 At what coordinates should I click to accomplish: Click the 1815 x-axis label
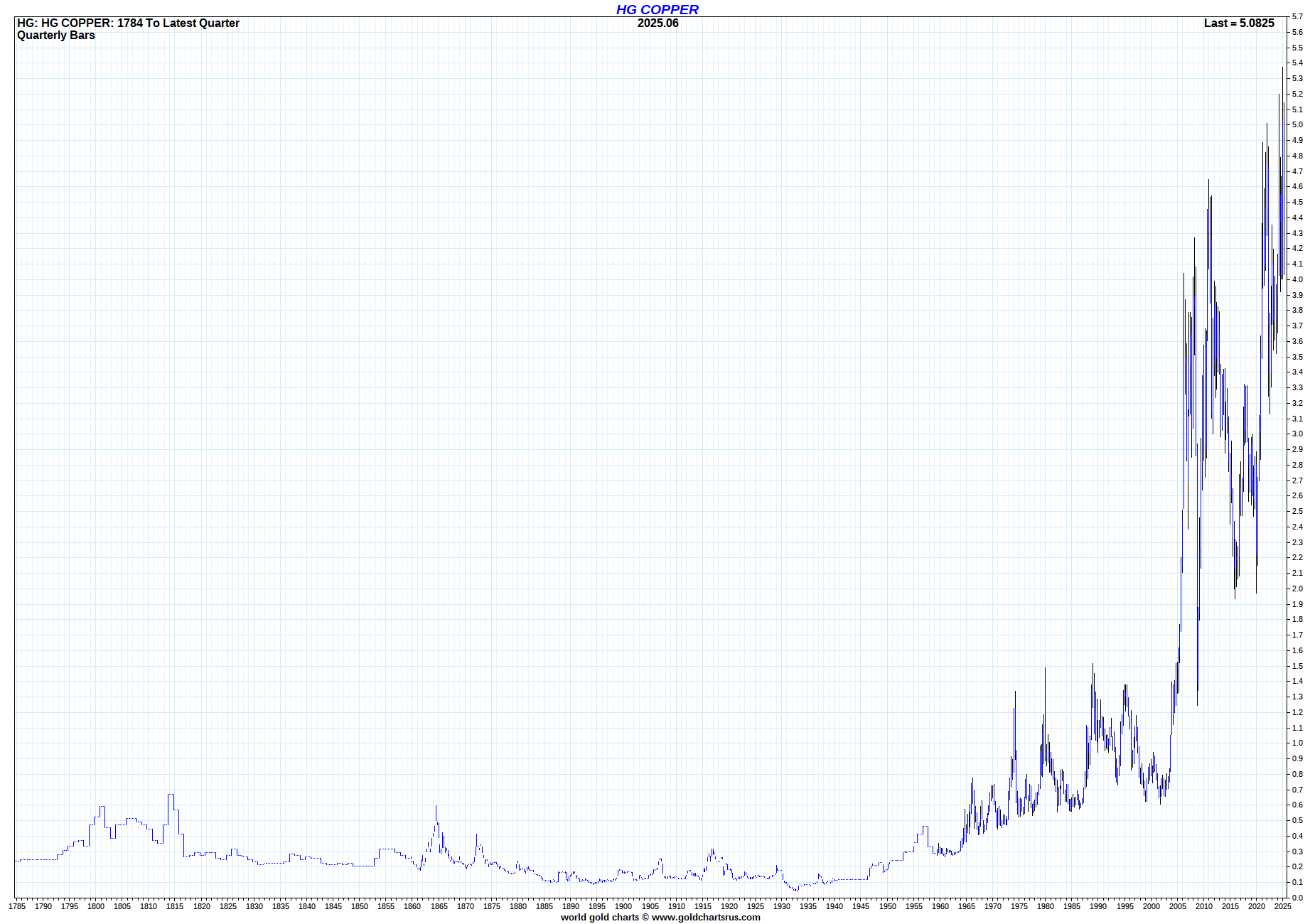click(x=175, y=906)
